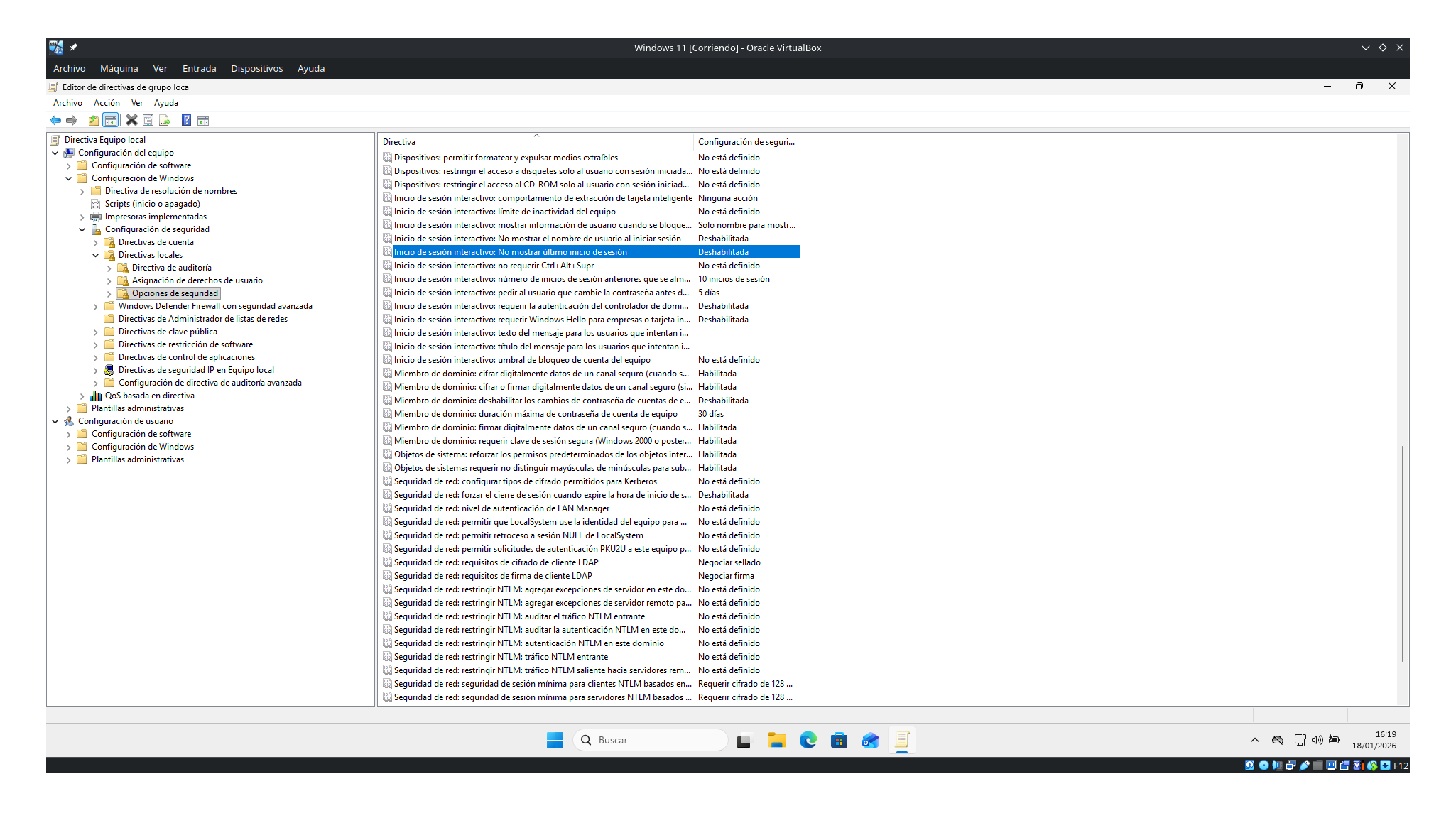The image size is (1456, 828).
Task: Click the blue Help question mark icon
Action: pyautogui.click(x=186, y=121)
